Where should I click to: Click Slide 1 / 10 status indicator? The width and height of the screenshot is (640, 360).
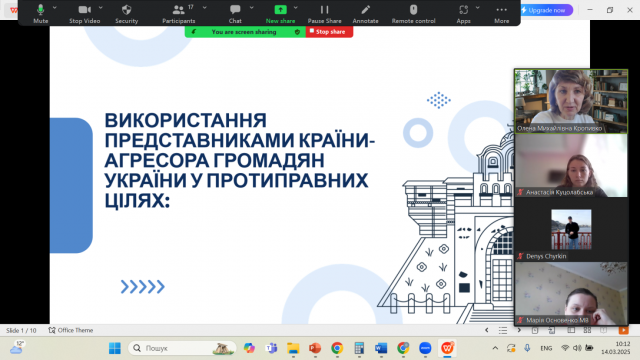[x=21, y=330]
